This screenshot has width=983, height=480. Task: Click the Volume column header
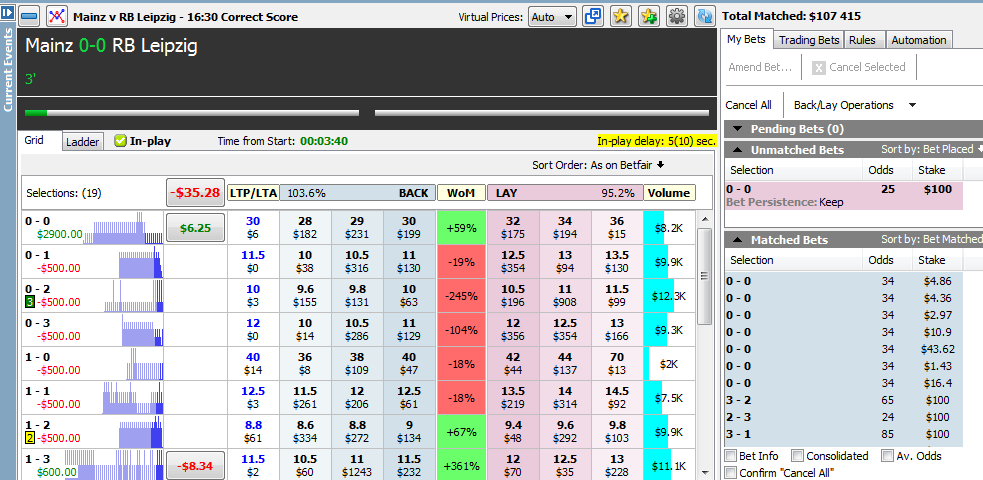[x=669, y=193]
